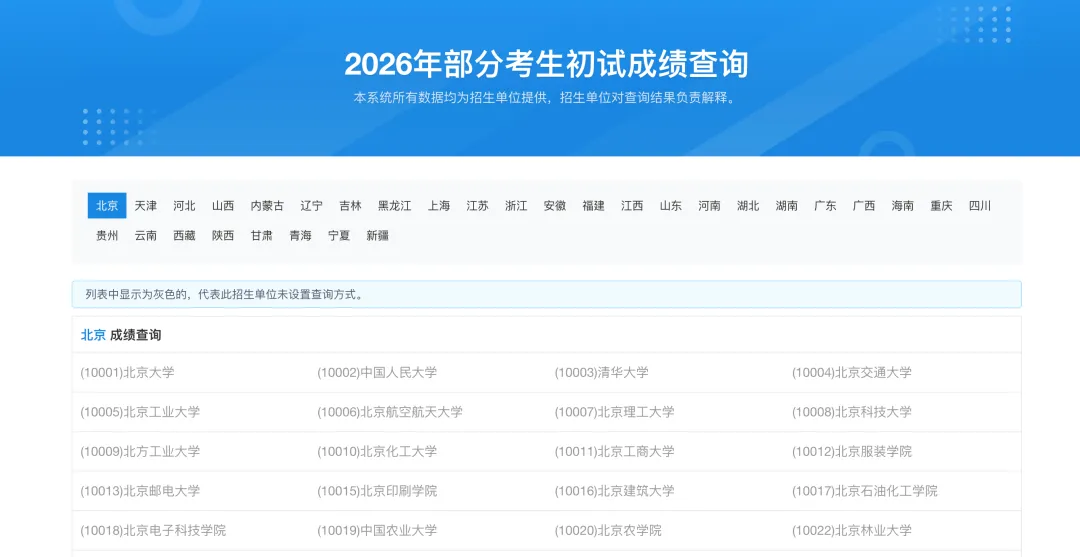Click (10013)北京邮电大学 entry

coord(140,491)
